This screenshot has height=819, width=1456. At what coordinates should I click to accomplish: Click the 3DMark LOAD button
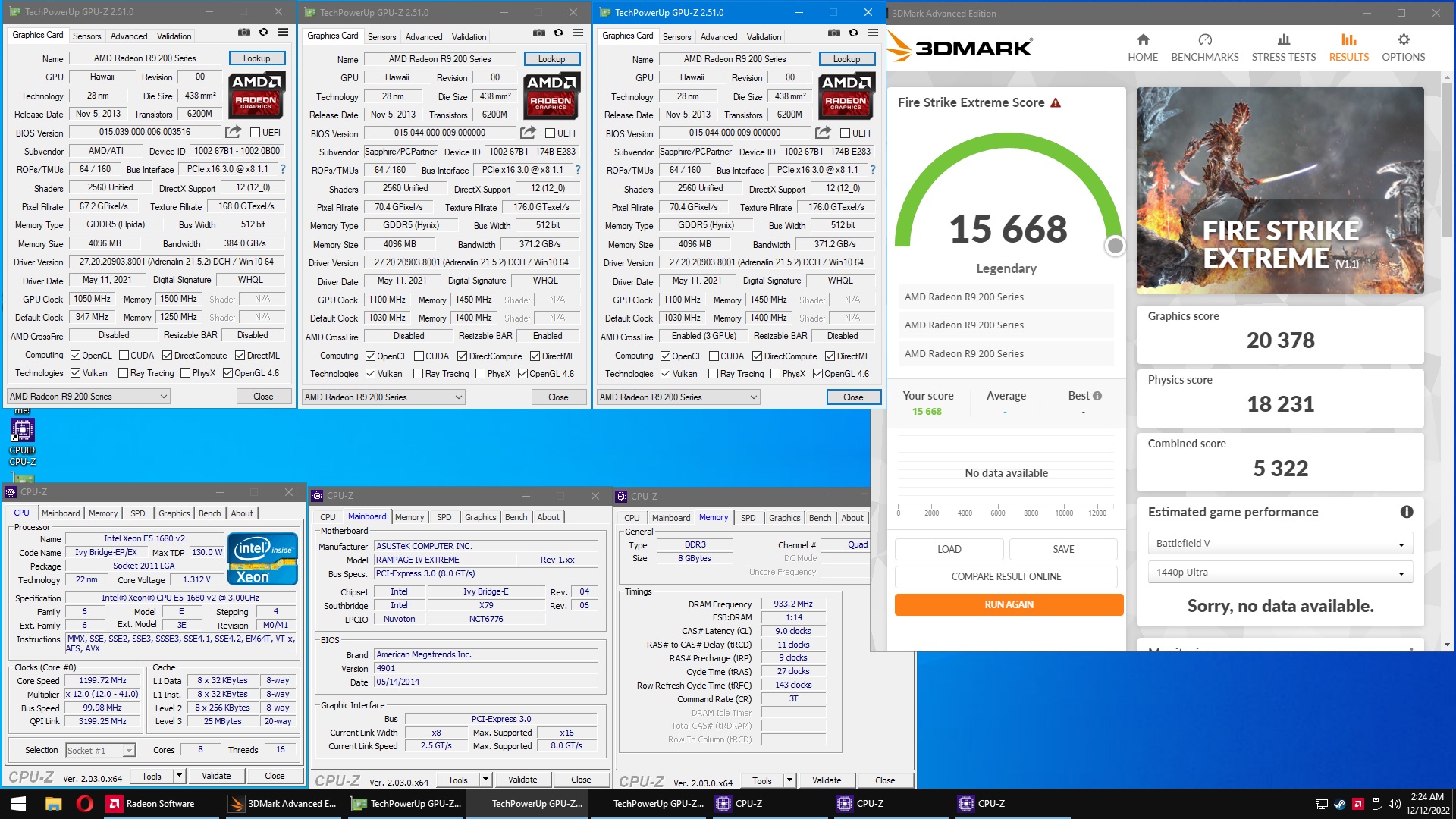[x=949, y=549]
